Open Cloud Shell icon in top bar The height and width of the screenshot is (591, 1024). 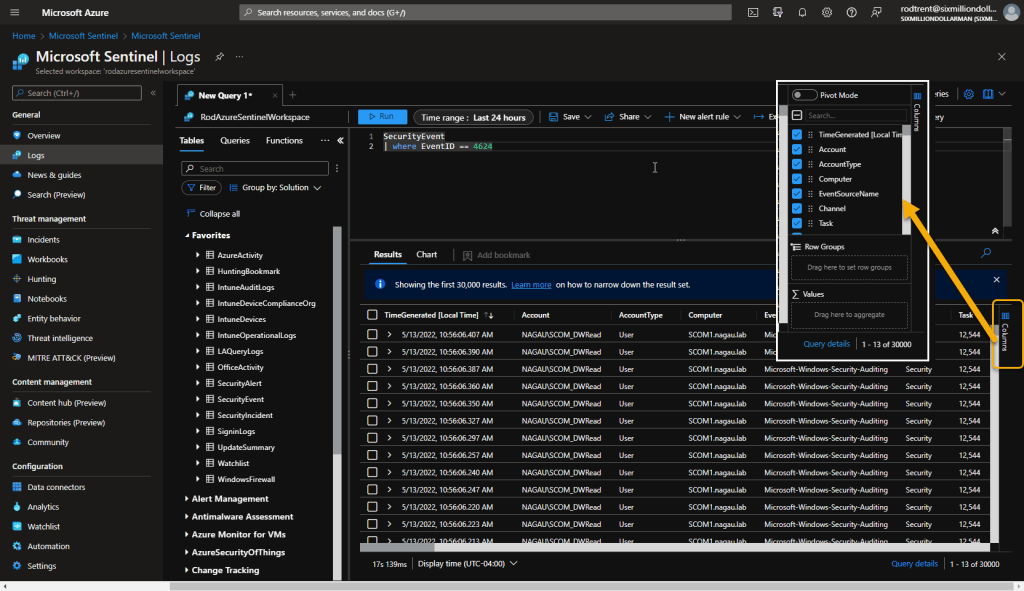tap(753, 12)
